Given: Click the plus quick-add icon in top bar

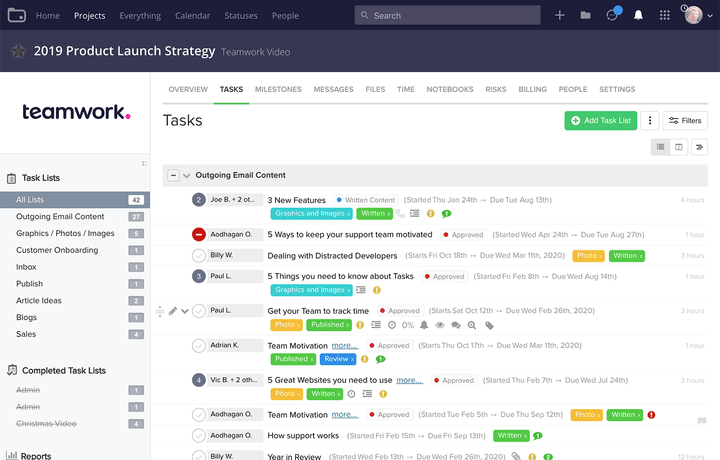Looking at the screenshot, I should [559, 15].
